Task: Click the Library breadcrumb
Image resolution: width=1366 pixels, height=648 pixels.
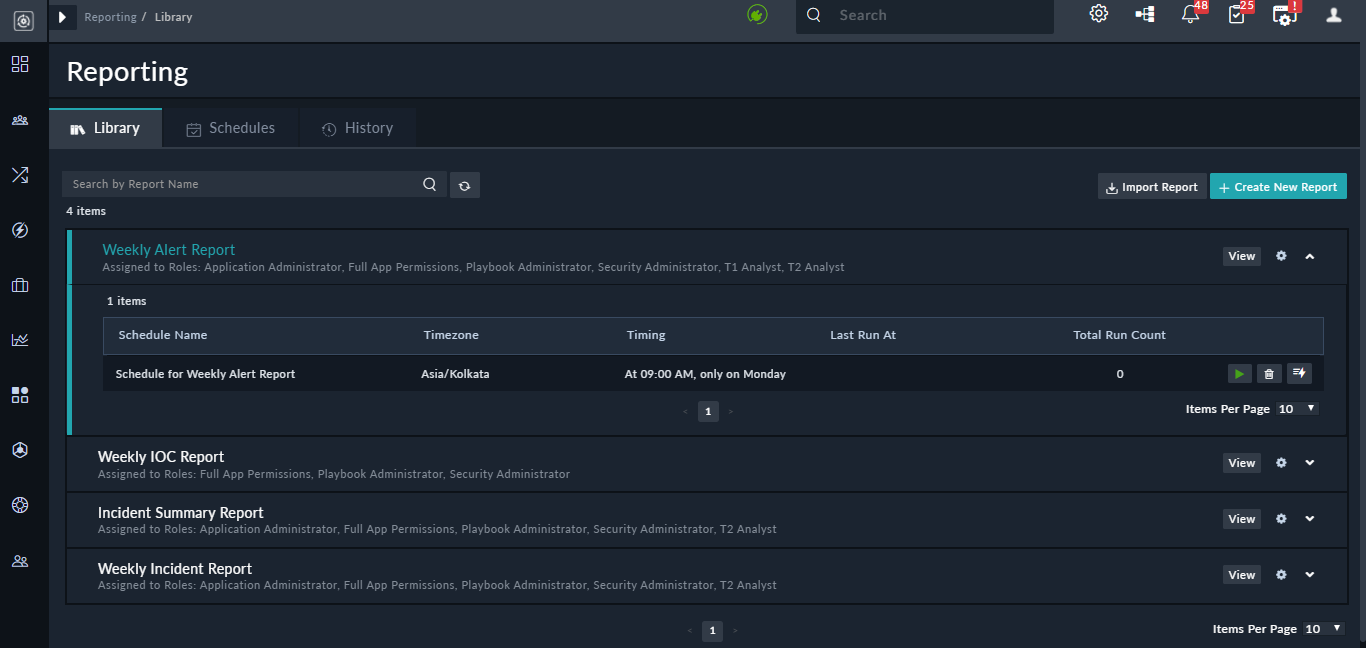Action: 174,17
